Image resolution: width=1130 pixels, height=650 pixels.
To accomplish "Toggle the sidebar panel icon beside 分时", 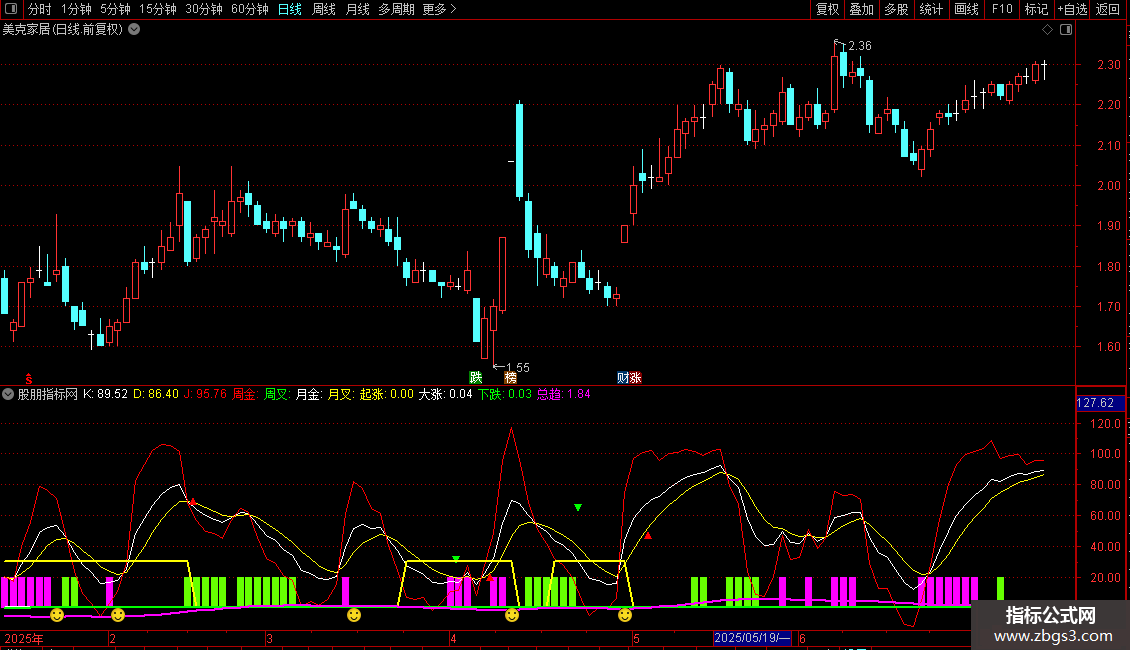I will pos(11,9).
